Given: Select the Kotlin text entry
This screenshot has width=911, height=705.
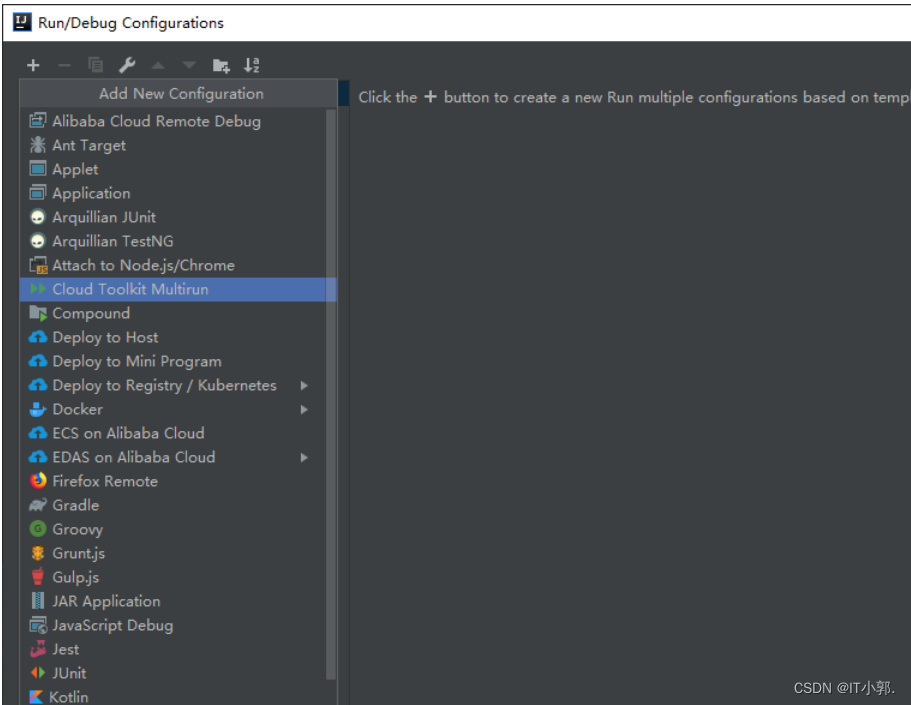Looking at the screenshot, I should pos(69,697).
